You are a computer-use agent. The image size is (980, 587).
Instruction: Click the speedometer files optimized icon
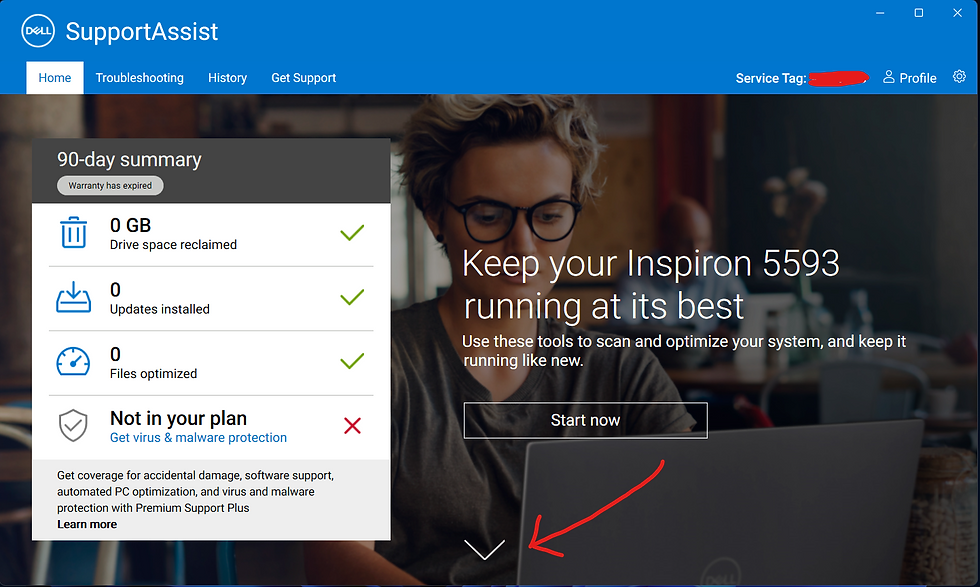[x=73, y=361]
